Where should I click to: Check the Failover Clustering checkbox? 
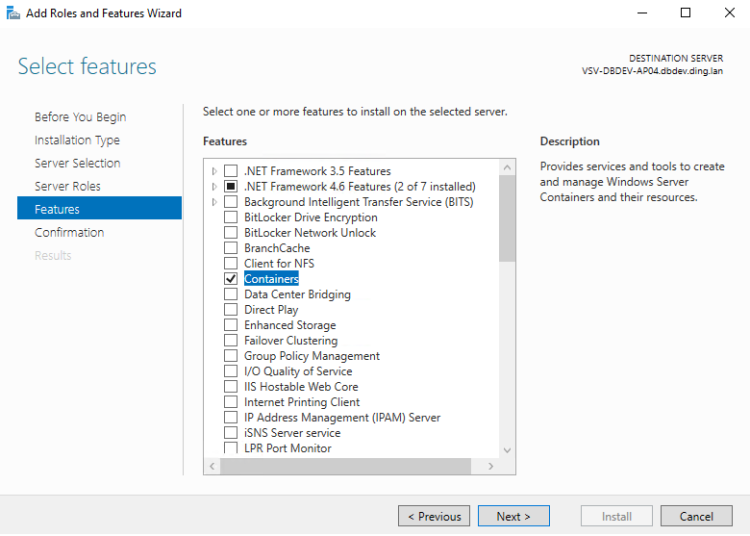[x=231, y=340]
